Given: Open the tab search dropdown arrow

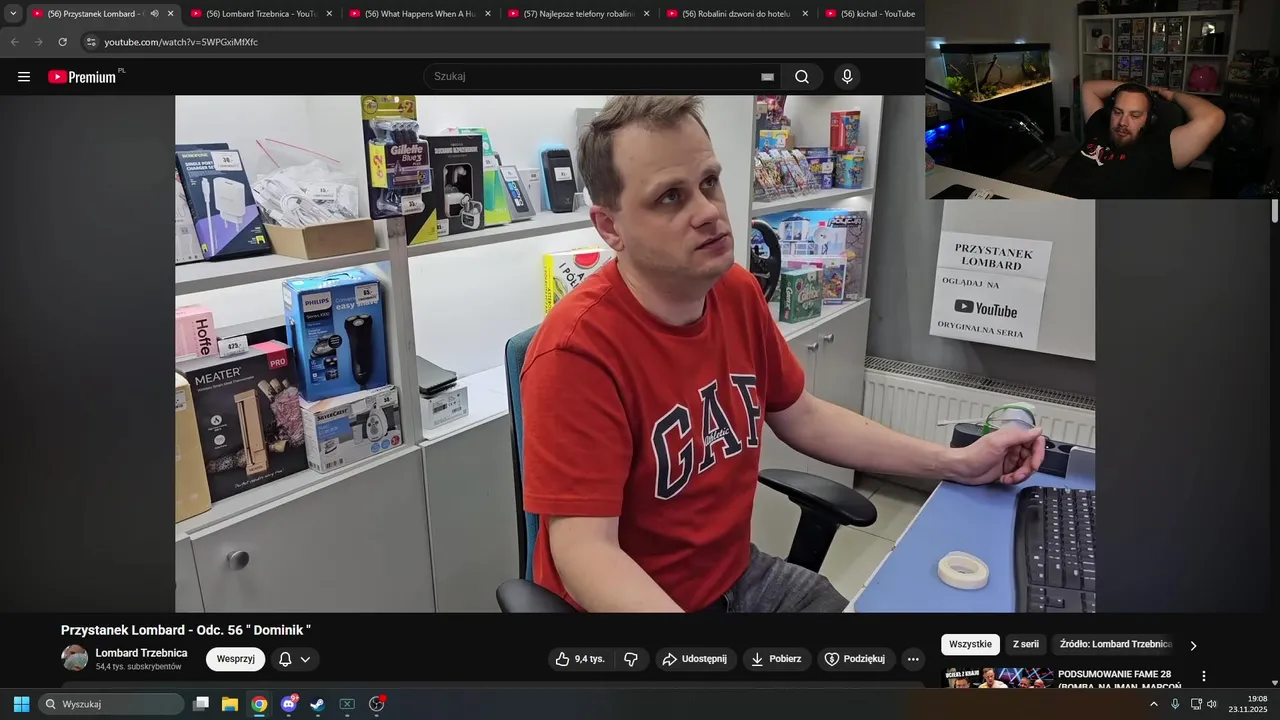Looking at the screenshot, I should click(x=13, y=14).
